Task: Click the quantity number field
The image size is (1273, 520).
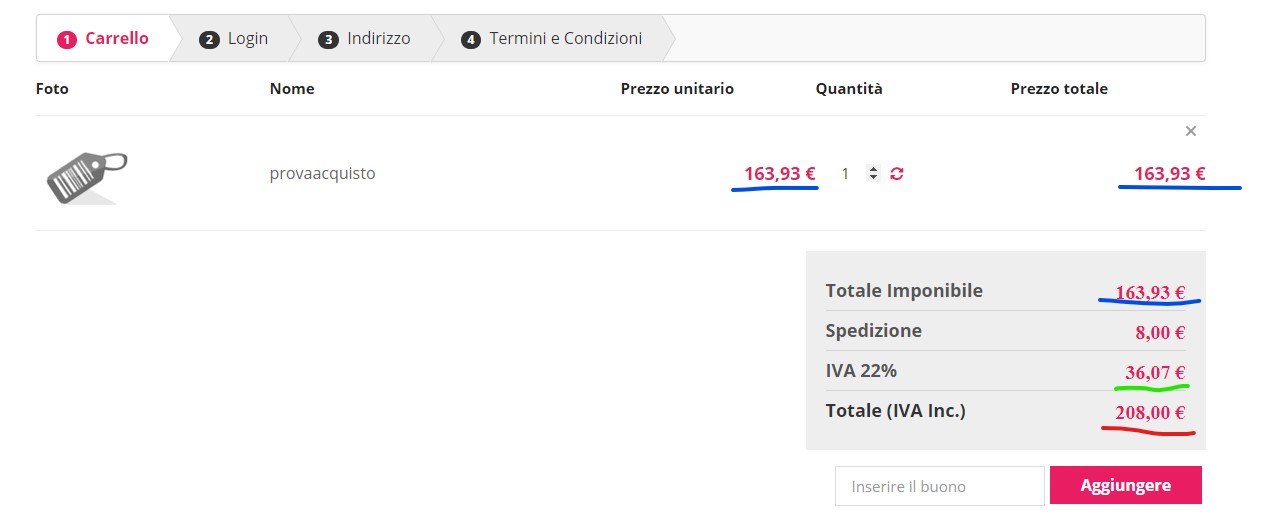Action: (x=847, y=174)
